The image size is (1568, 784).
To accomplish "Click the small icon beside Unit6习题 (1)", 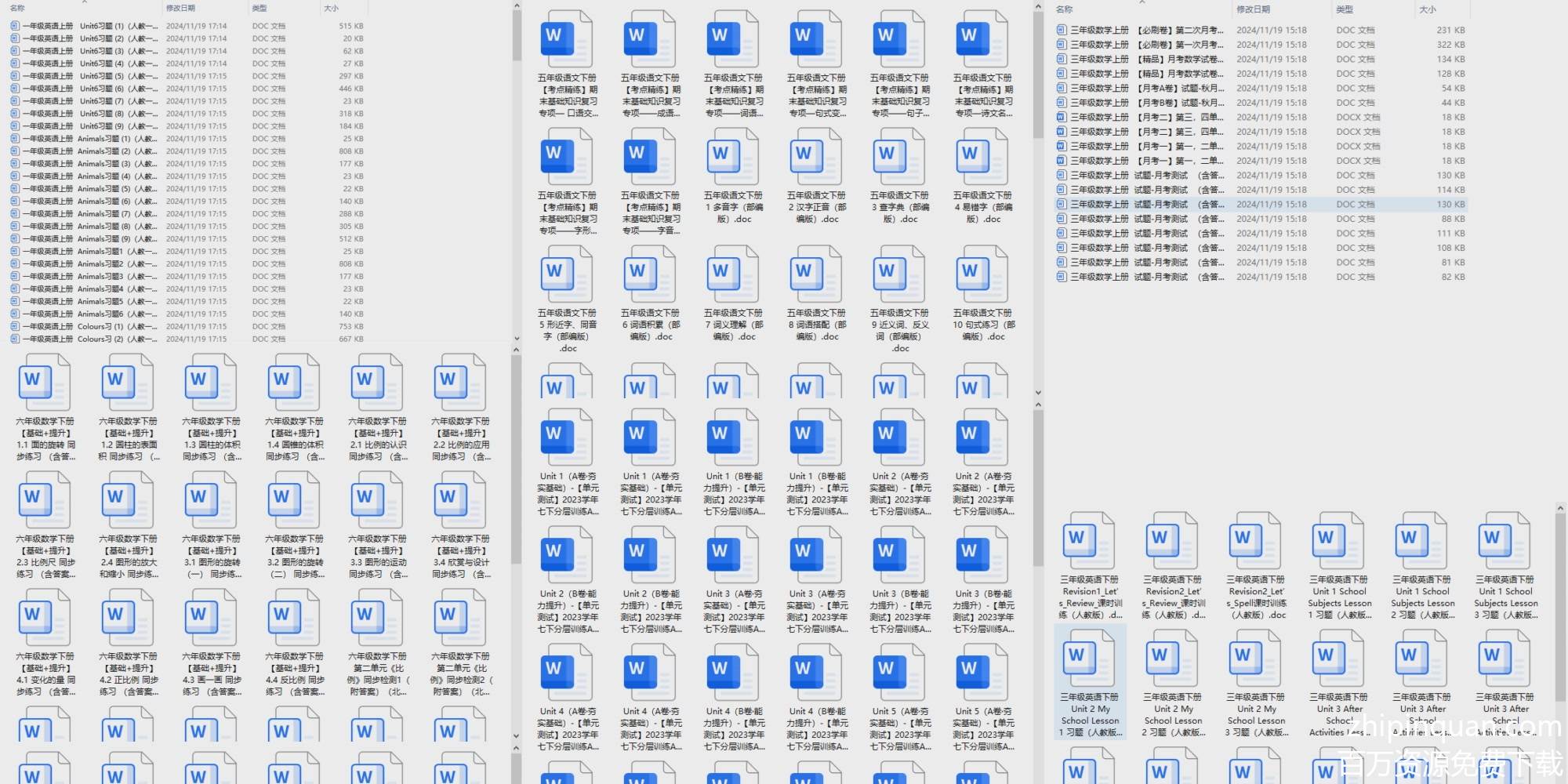I will tap(15, 26).
